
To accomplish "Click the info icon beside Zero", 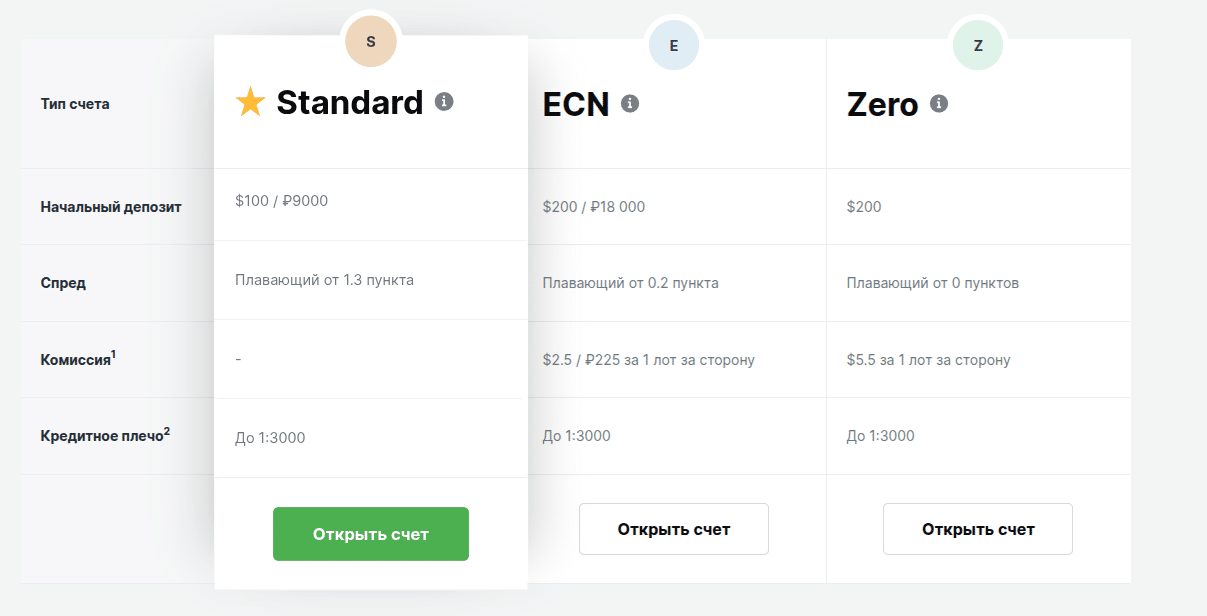I will (x=939, y=103).
